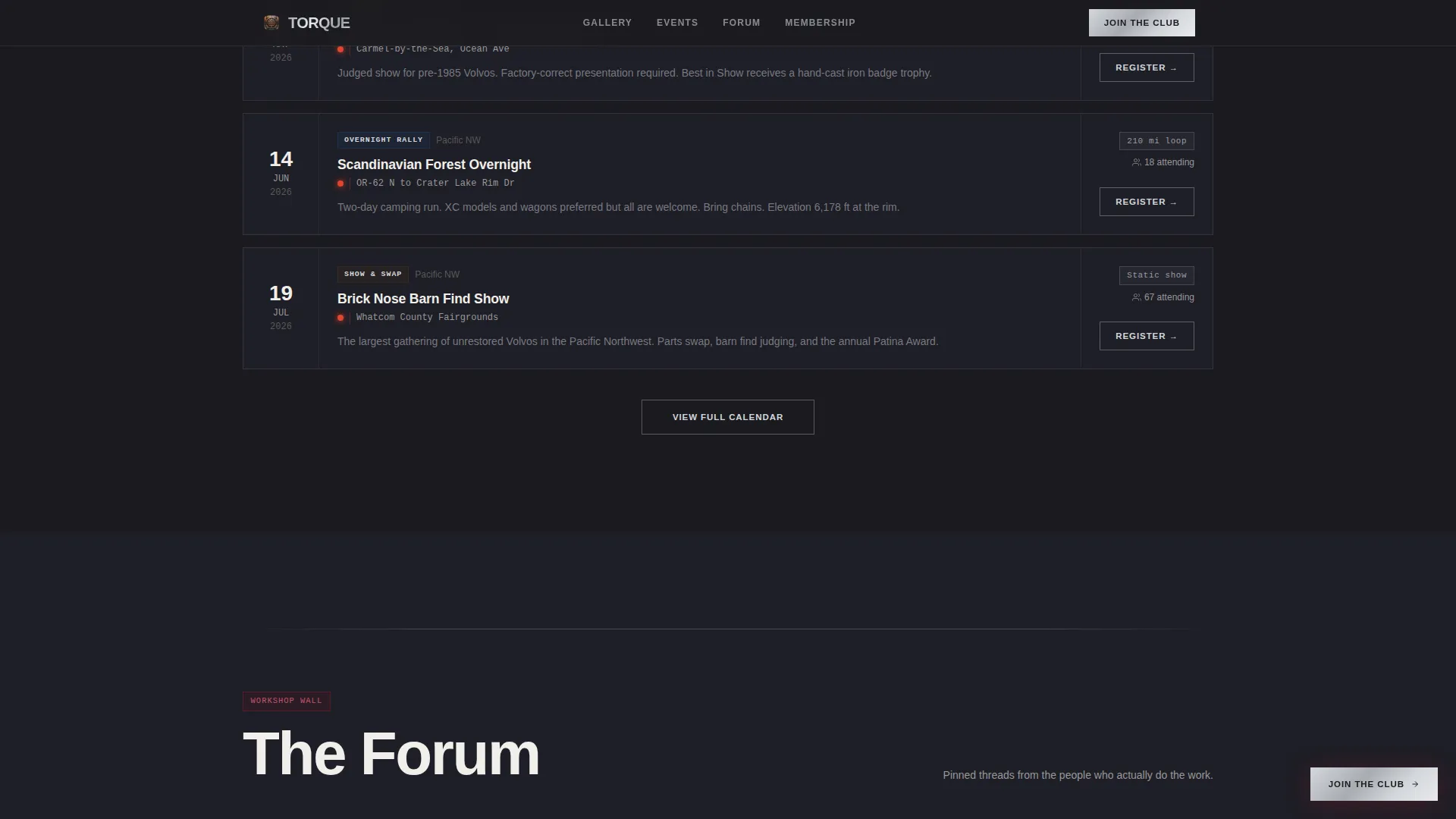
Task: Click Pinned threads forum subtitle
Action: (1078, 775)
